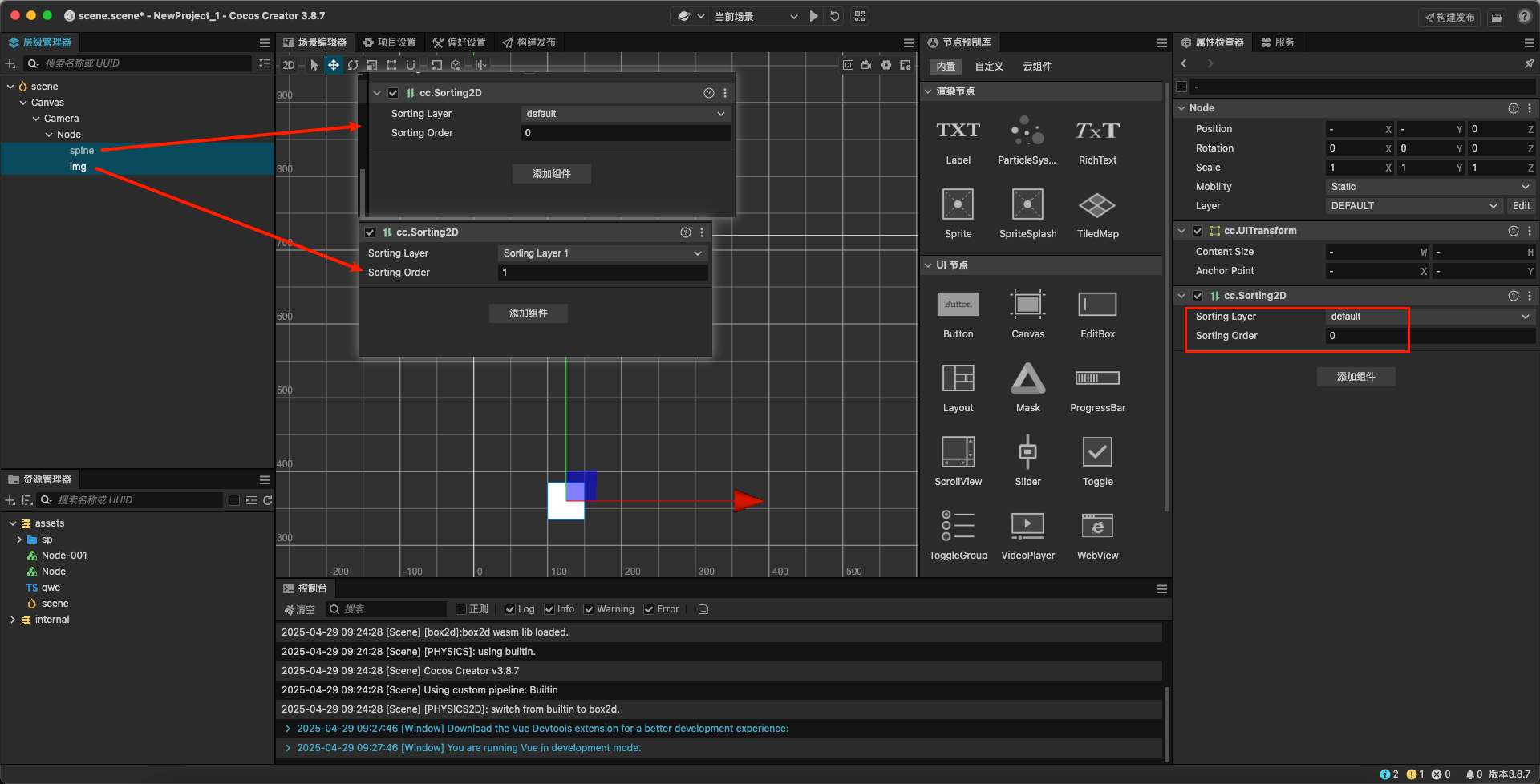Toggle the Info filter checkbox
This screenshot has width=1540, height=784.
click(549, 609)
